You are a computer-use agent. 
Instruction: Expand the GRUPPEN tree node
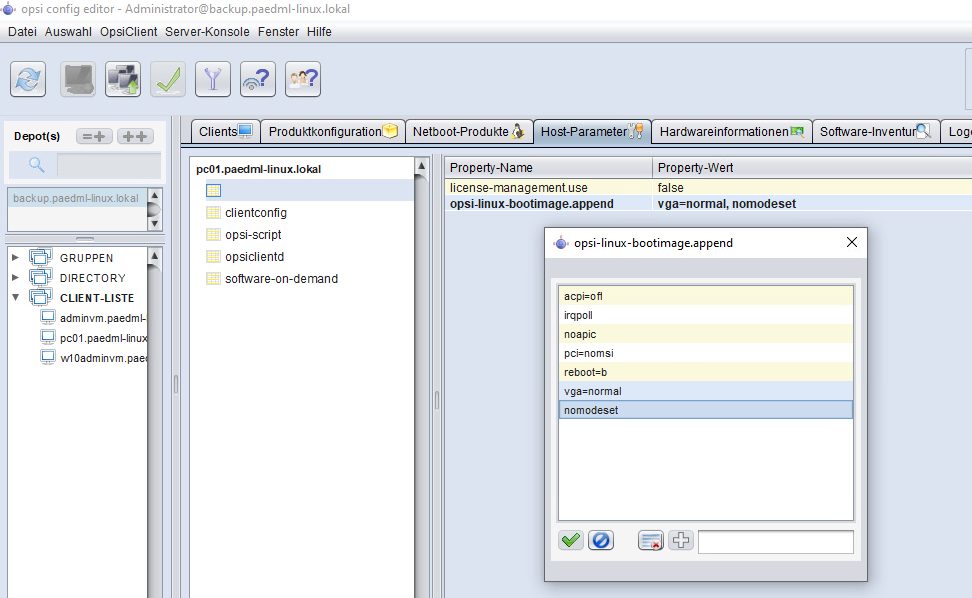15,257
